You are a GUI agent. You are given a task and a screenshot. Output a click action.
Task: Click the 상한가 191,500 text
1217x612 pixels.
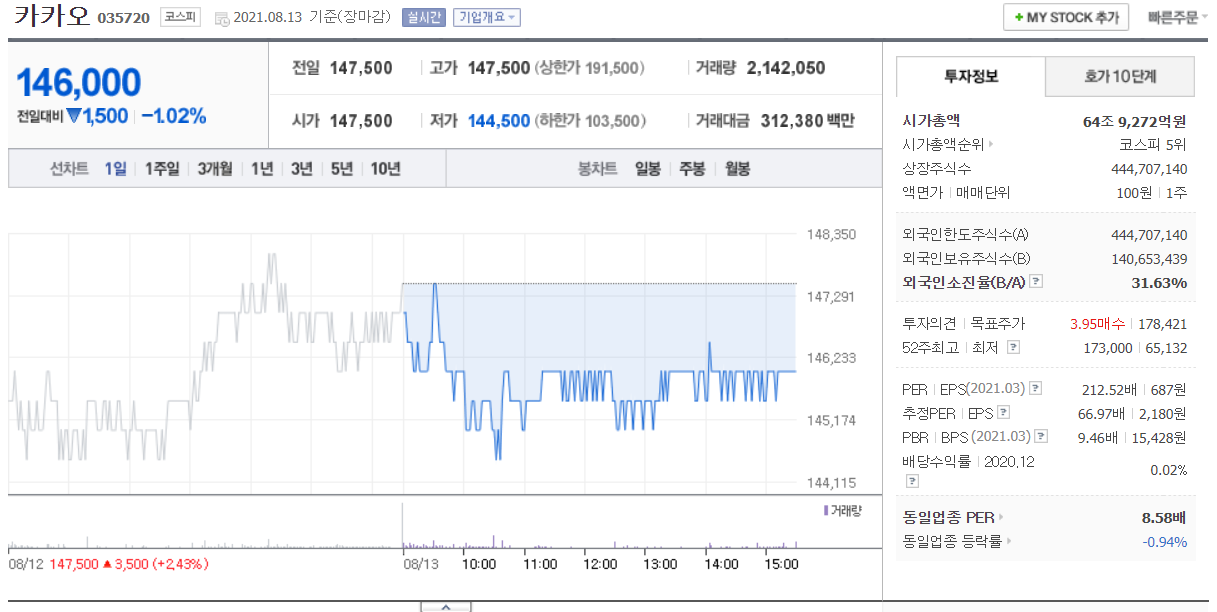tap(590, 68)
